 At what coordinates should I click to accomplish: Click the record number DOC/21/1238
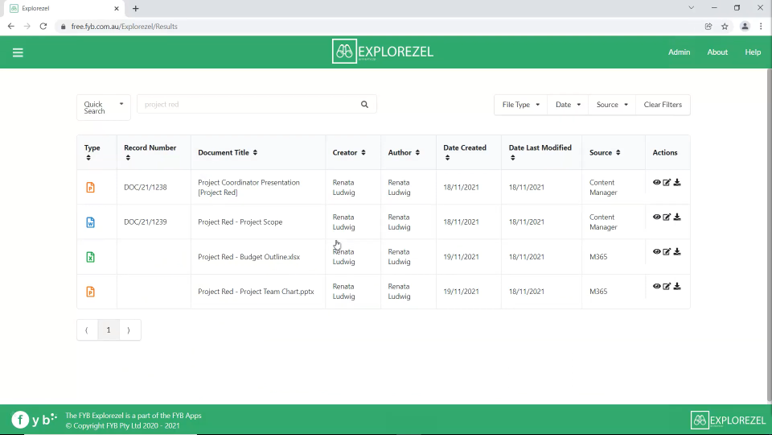(x=145, y=187)
